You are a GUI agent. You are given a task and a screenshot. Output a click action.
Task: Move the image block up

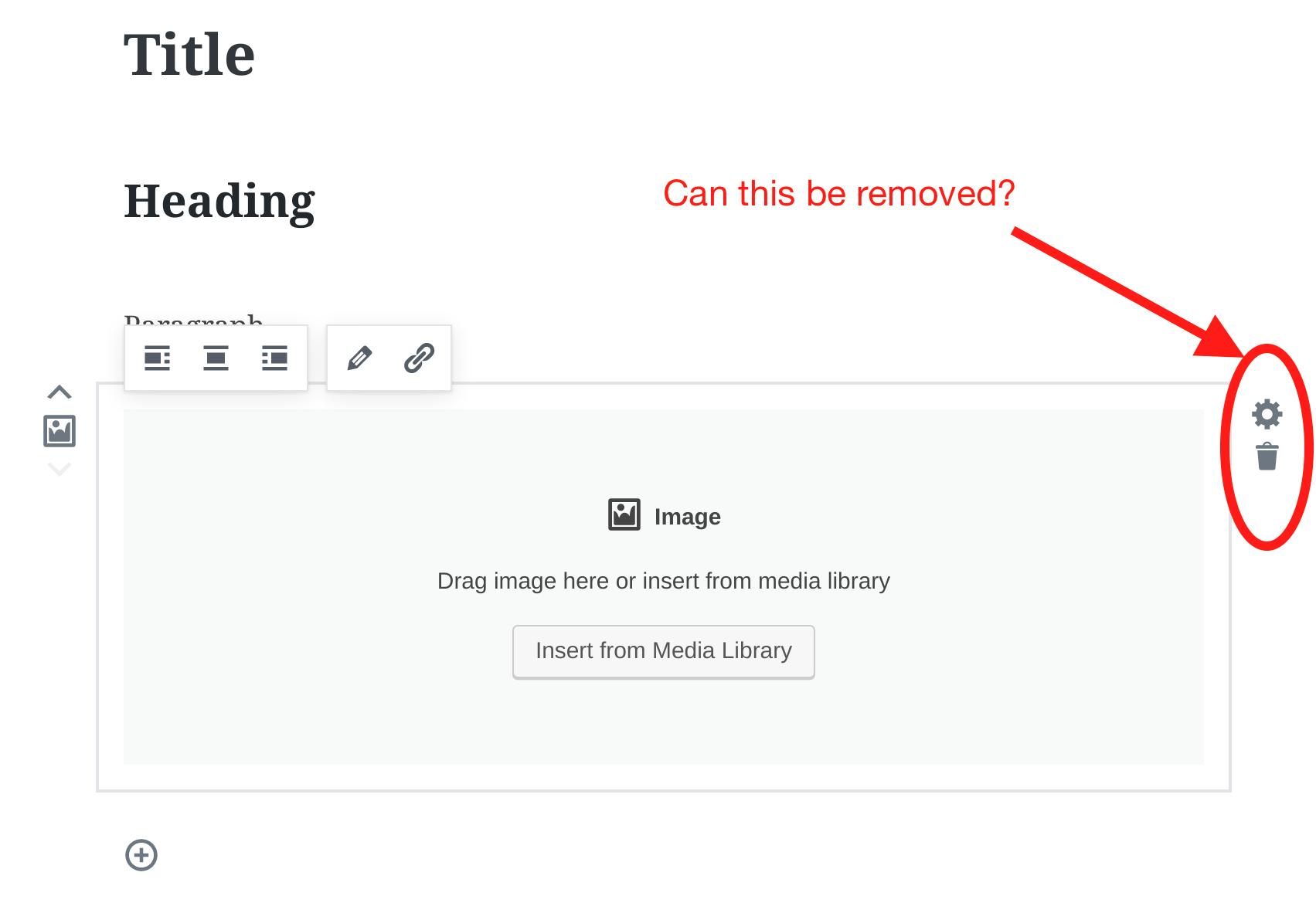tap(60, 392)
